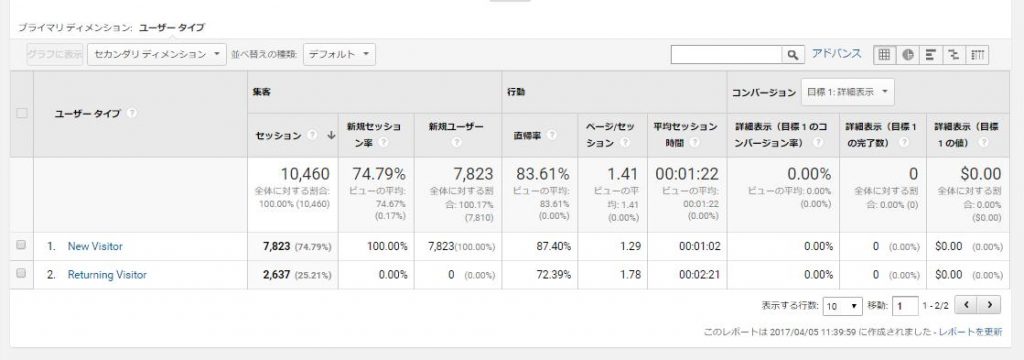Check the Returning Visitor row checkbox
The height and width of the screenshot is (360, 1024).
pos(21,274)
